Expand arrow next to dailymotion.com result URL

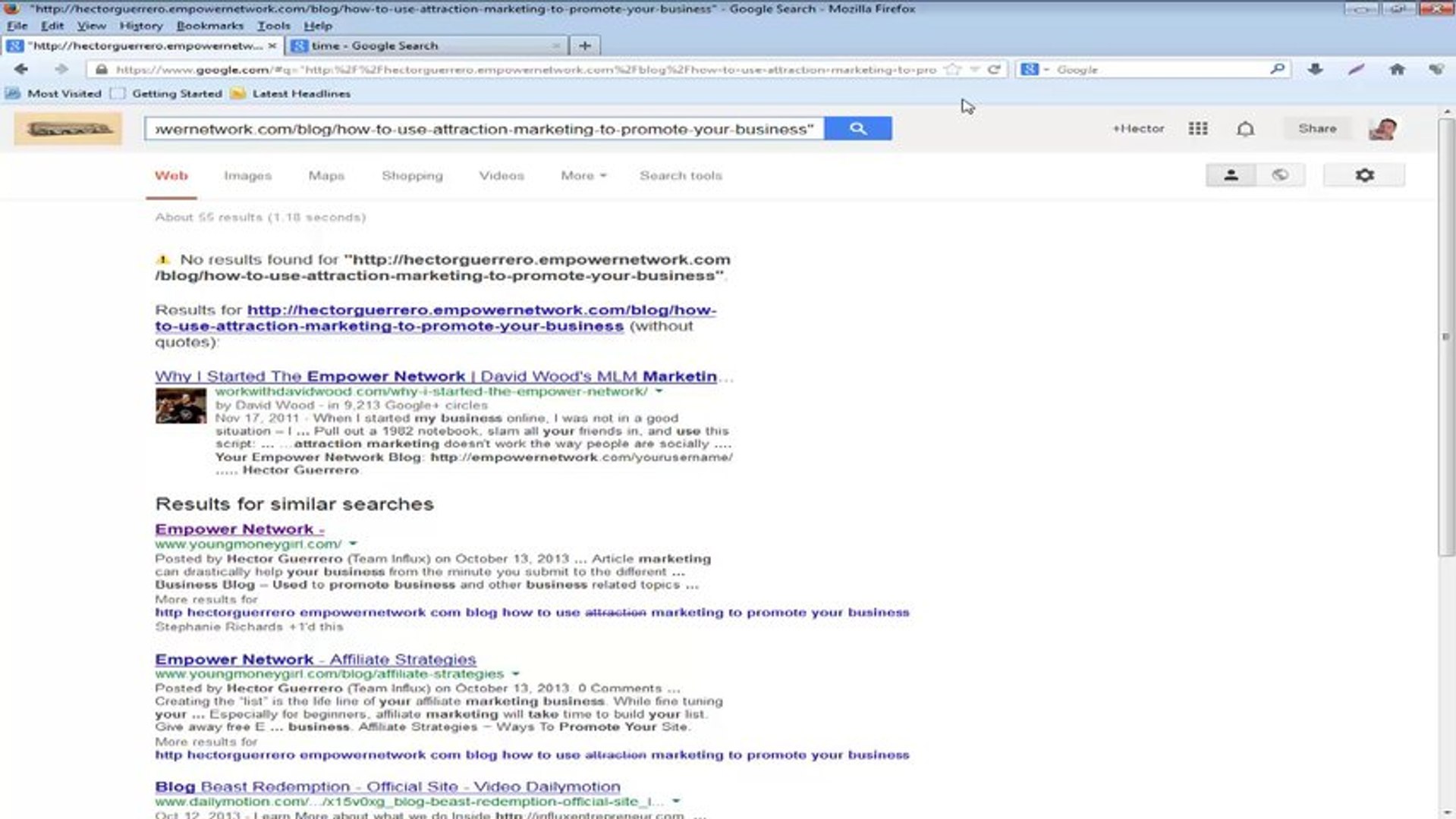(676, 801)
